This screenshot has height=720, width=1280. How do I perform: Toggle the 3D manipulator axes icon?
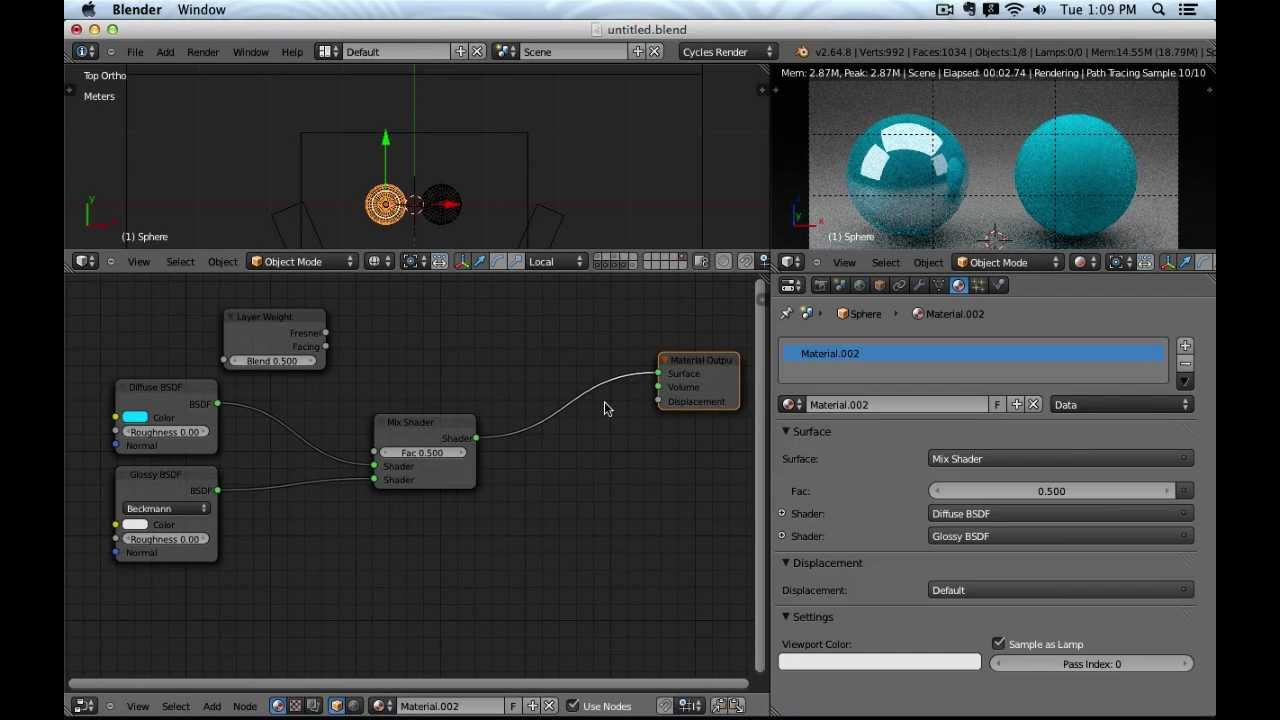tap(461, 262)
